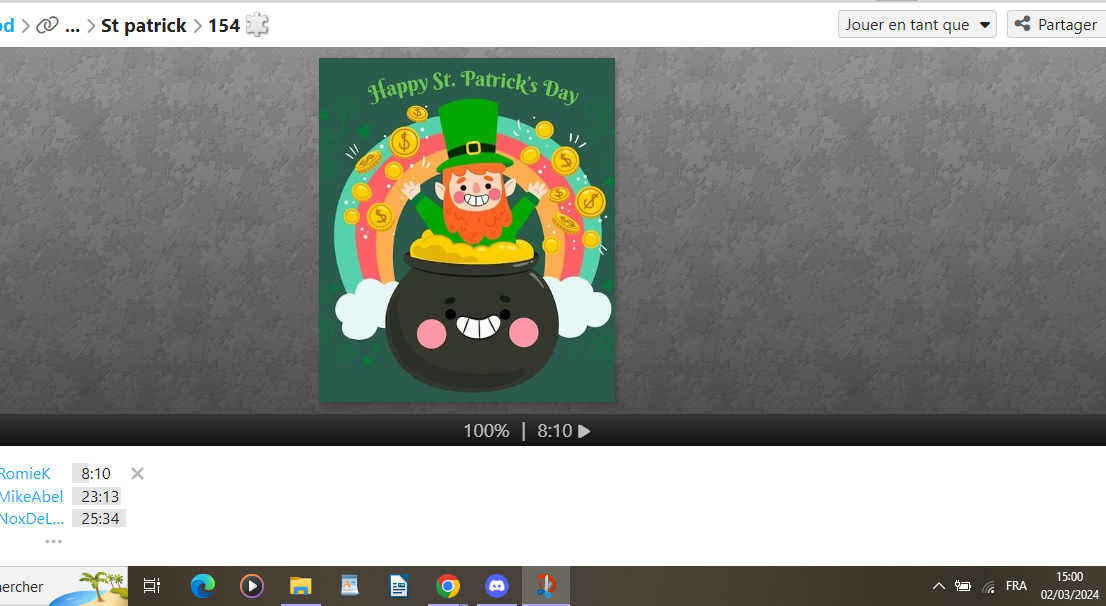1106x606 pixels.
Task: Open Discord from the taskbar
Action: (x=497, y=586)
